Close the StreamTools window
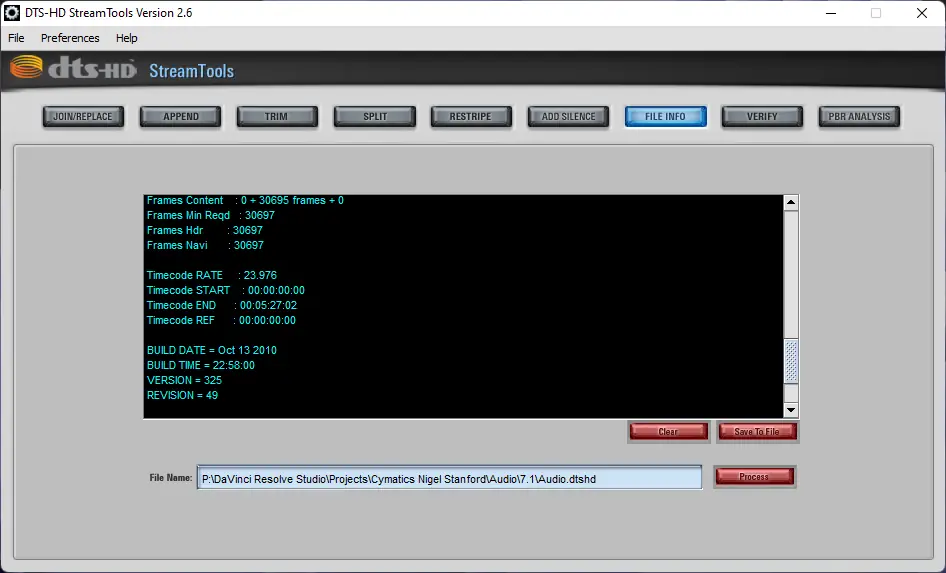Viewport: 946px width, 573px height. pos(922,13)
